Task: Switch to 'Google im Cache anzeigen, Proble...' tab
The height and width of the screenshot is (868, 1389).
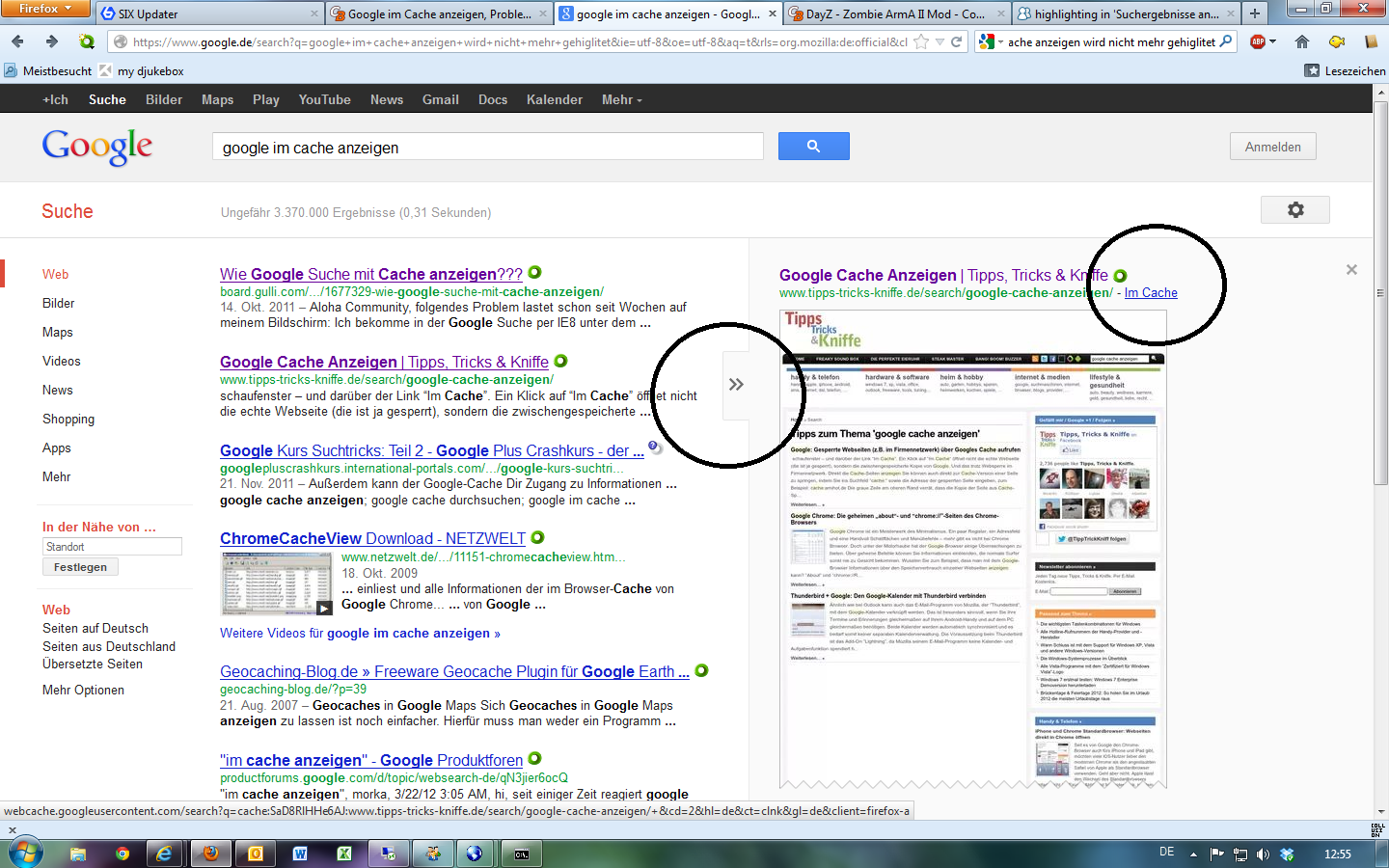Action: (x=439, y=14)
